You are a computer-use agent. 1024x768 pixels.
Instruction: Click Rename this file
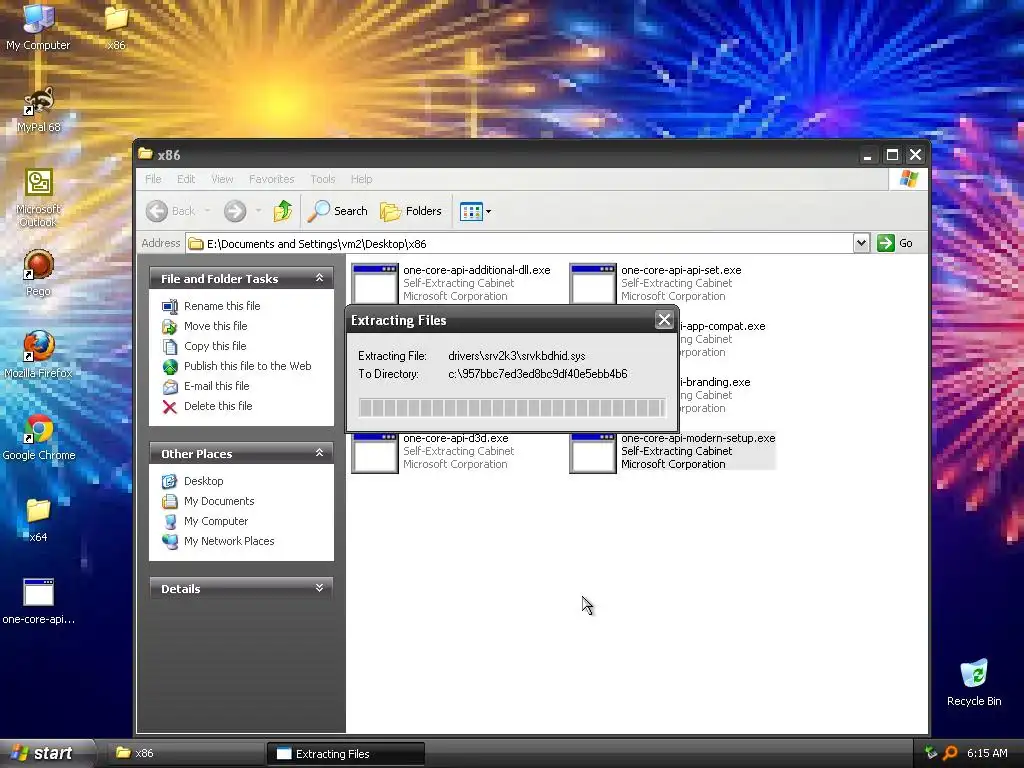point(211,306)
